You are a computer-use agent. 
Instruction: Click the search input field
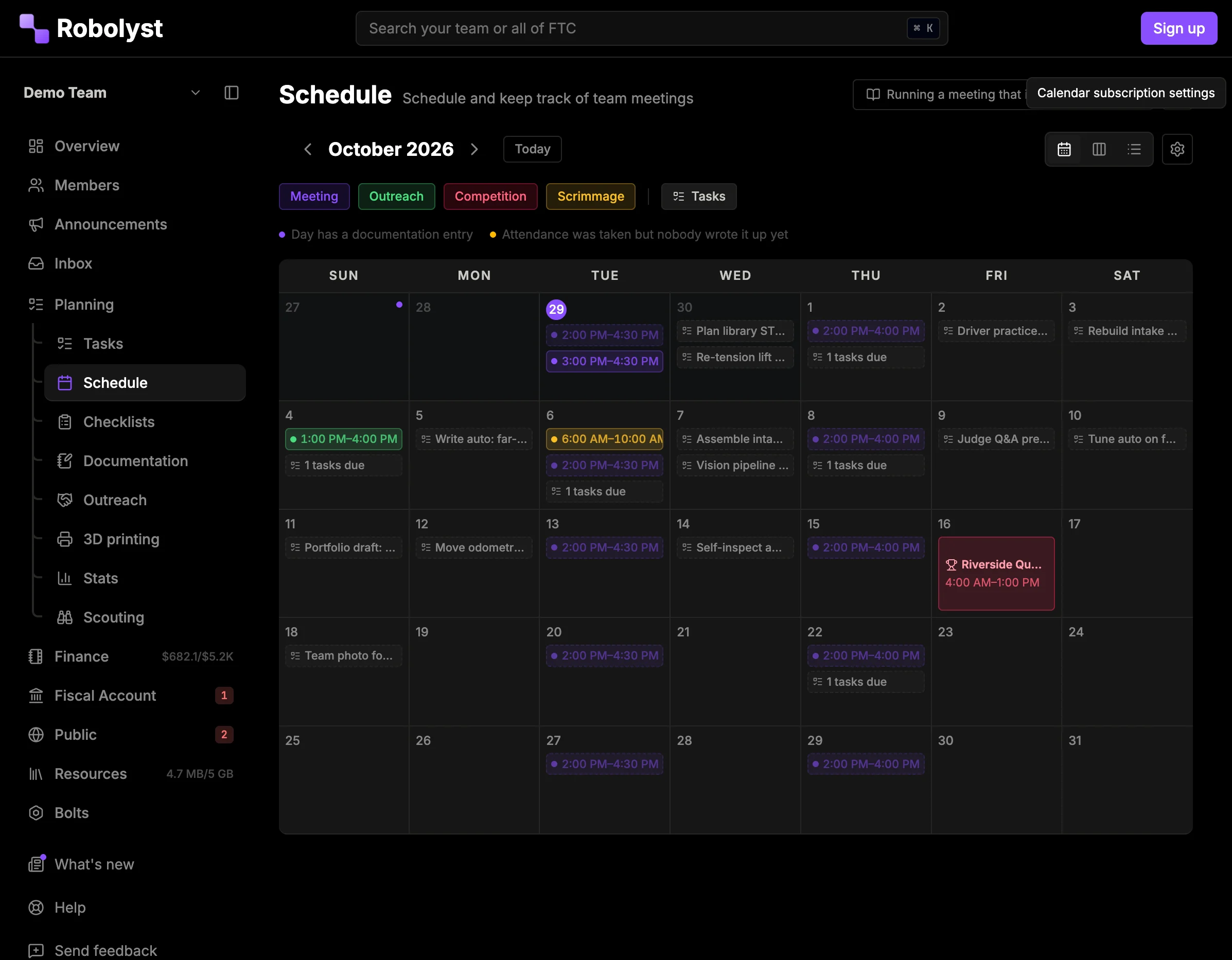click(x=652, y=28)
